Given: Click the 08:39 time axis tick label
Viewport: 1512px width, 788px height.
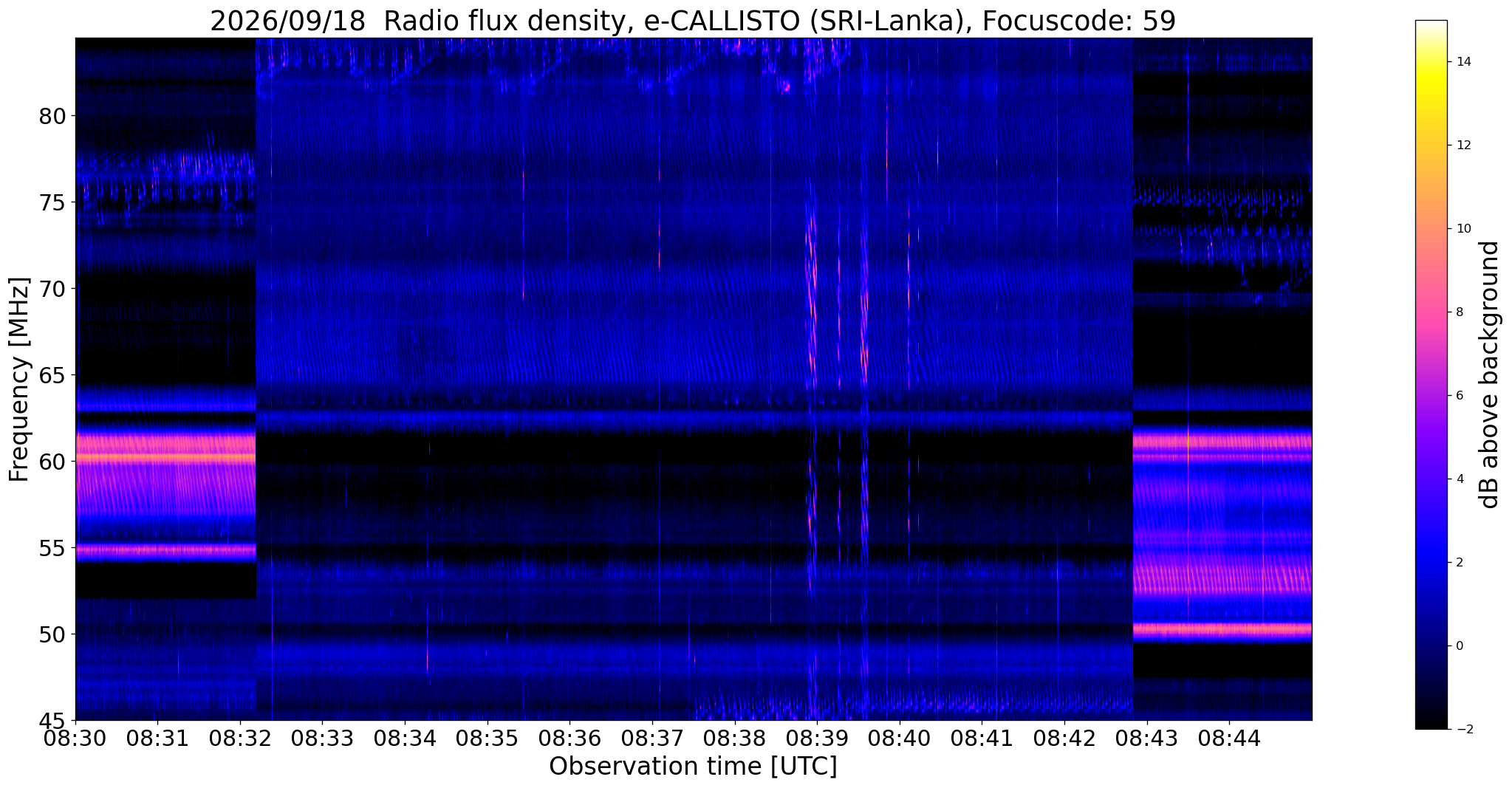Looking at the screenshot, I should point(817,738).
